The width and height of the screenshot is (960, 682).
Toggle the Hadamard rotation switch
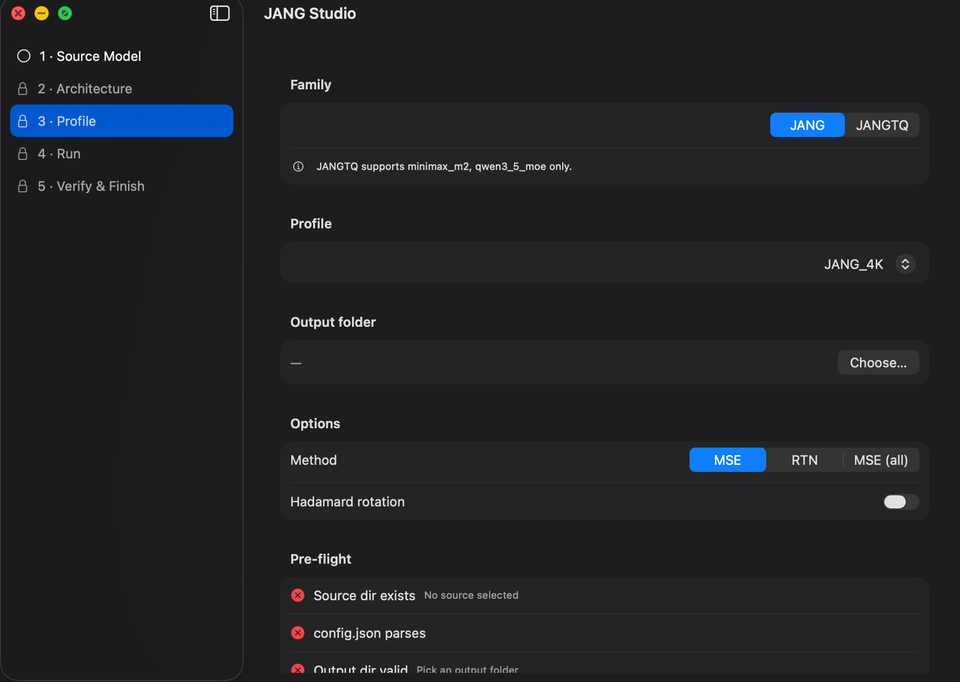(901, 502)
